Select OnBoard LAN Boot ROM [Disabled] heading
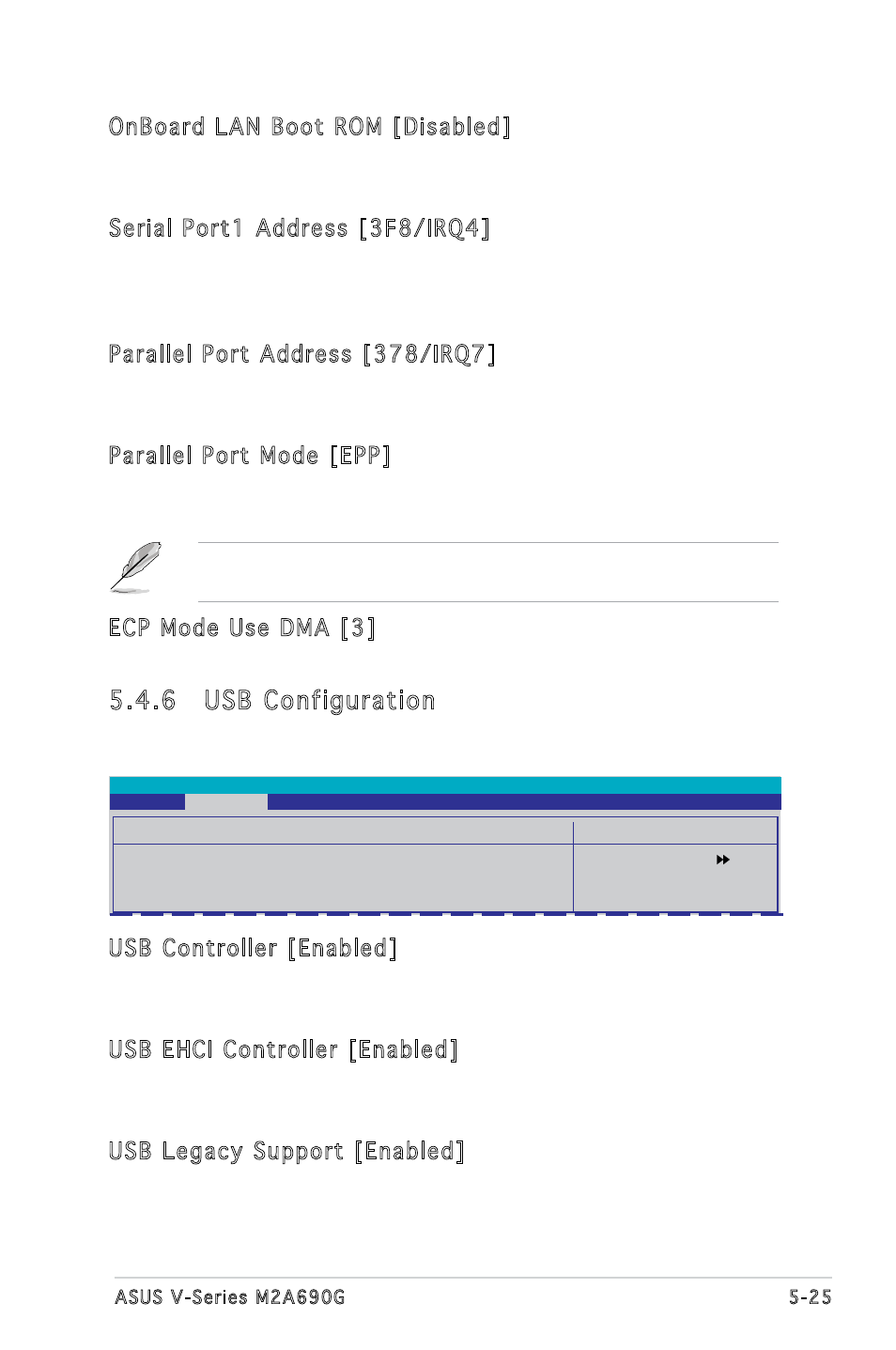The height and width of the screenshot is (1350, 896). [310, 127]
